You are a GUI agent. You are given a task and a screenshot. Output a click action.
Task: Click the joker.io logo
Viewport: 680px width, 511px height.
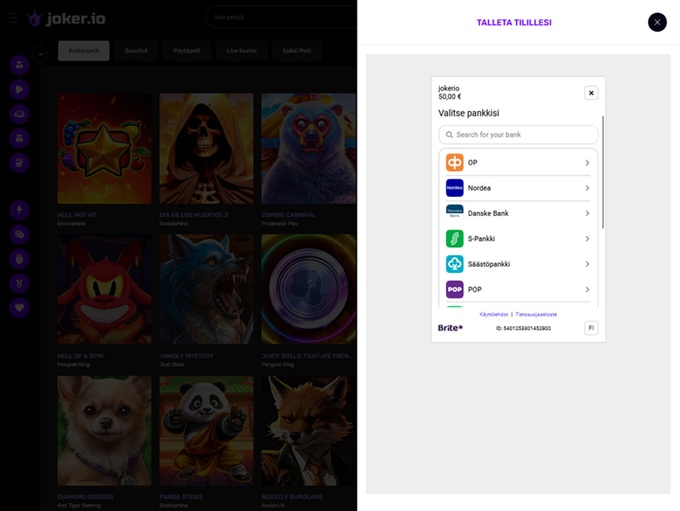point(66,18)
